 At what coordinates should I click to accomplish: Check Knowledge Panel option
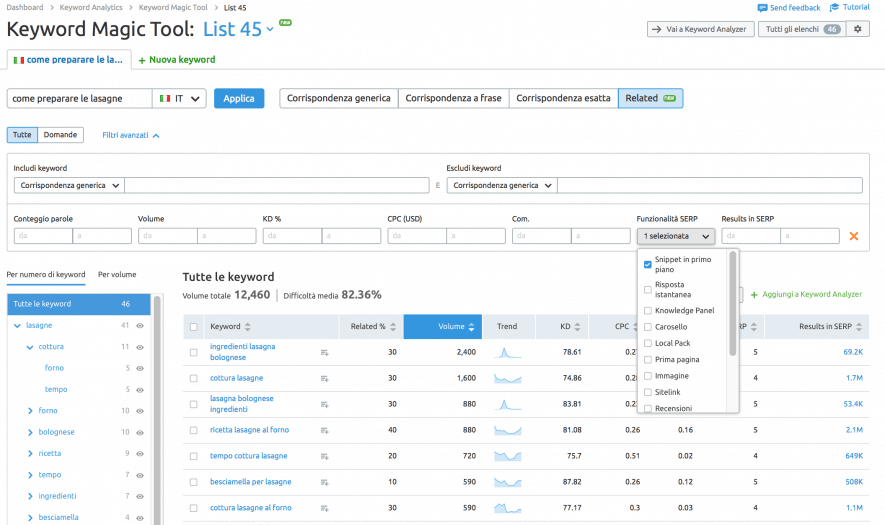(647, 310)
